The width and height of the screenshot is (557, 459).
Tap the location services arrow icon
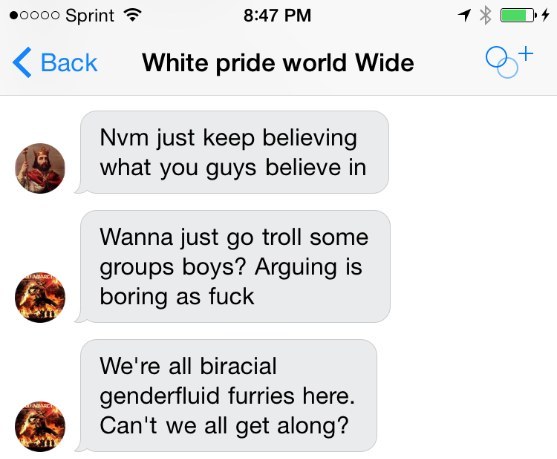tap(464, 15)
